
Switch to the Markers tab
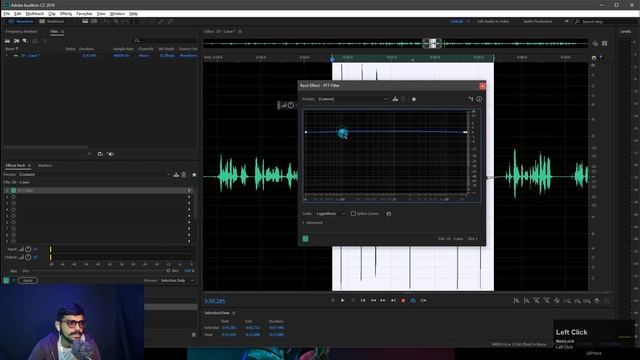45,165
